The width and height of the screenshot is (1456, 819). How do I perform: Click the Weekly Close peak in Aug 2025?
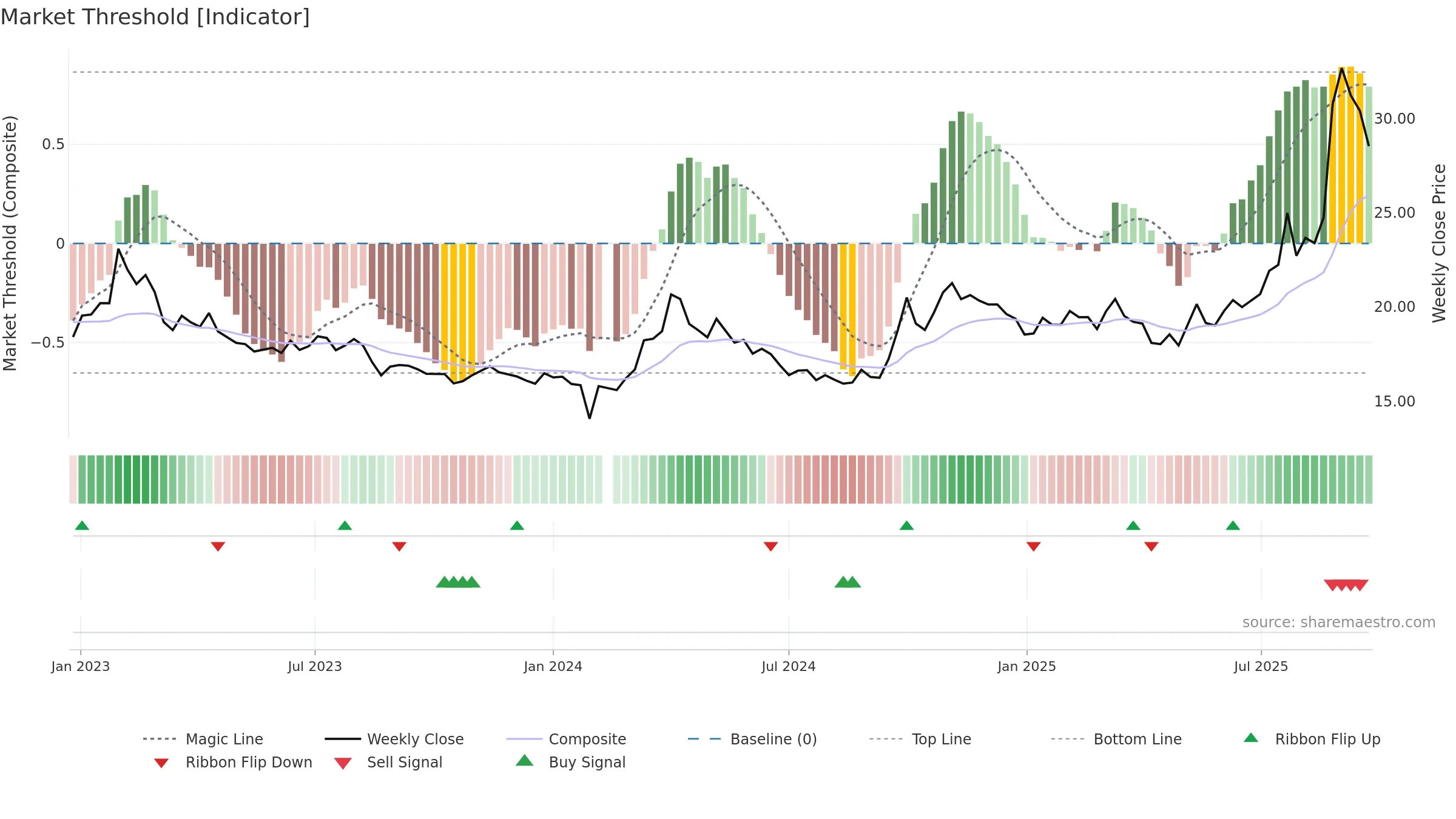(x=1342, y=69)
